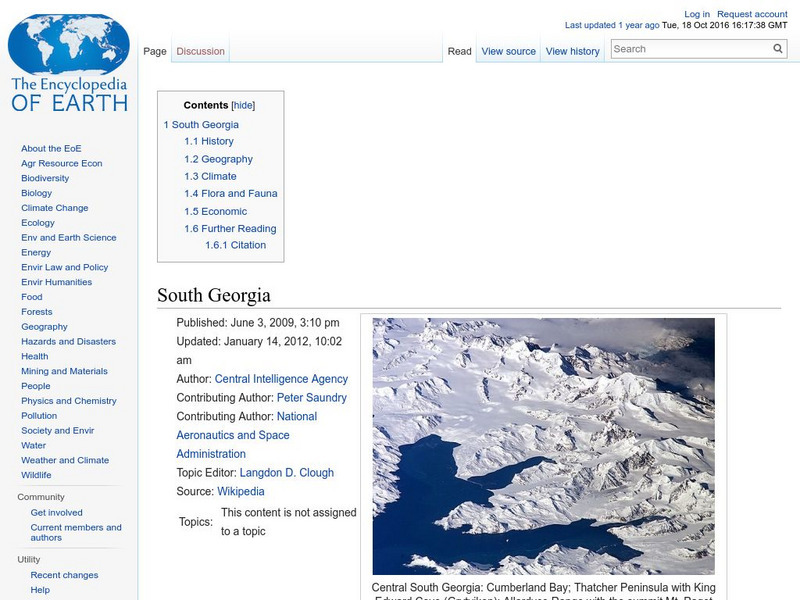Image resolution: width=800 pixels, height=600 pixels.
Task: Open author Central Intelligence Agency link
Action: pyautogui.click(x=281, y=379)
